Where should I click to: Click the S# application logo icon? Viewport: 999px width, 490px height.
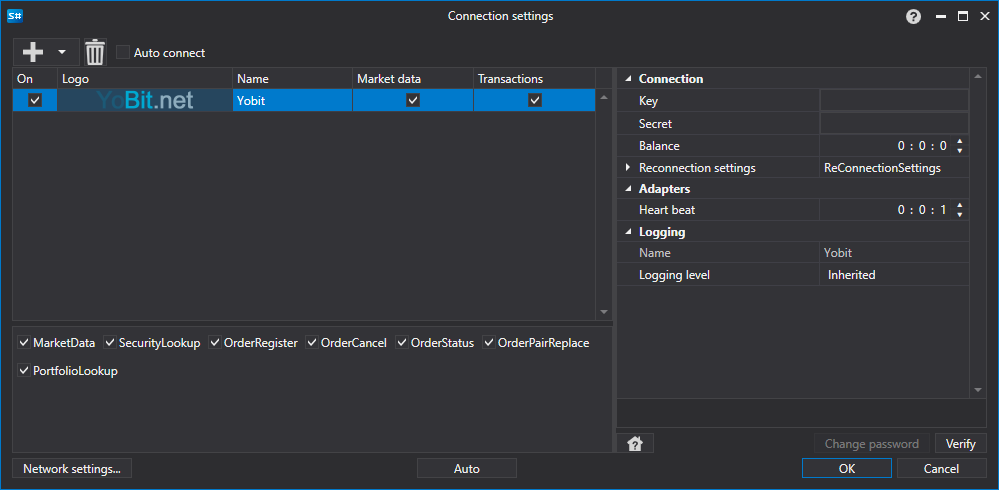click(x=15, y=16)
